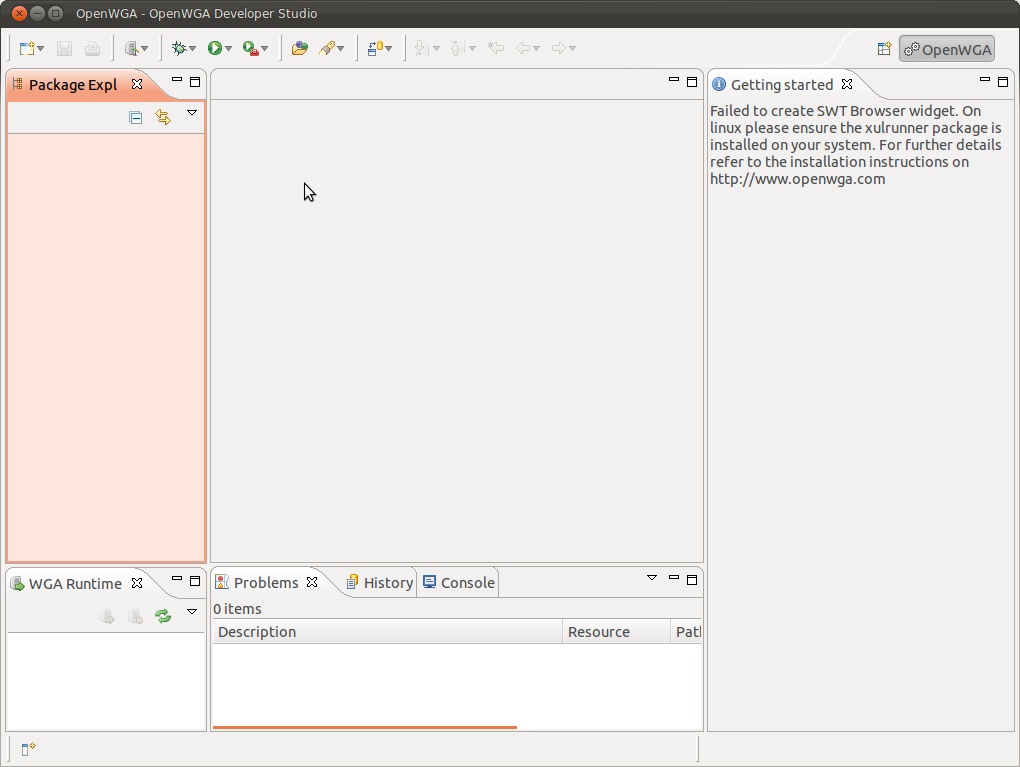
Task: Close the Problems view
Action: point(312,582)
